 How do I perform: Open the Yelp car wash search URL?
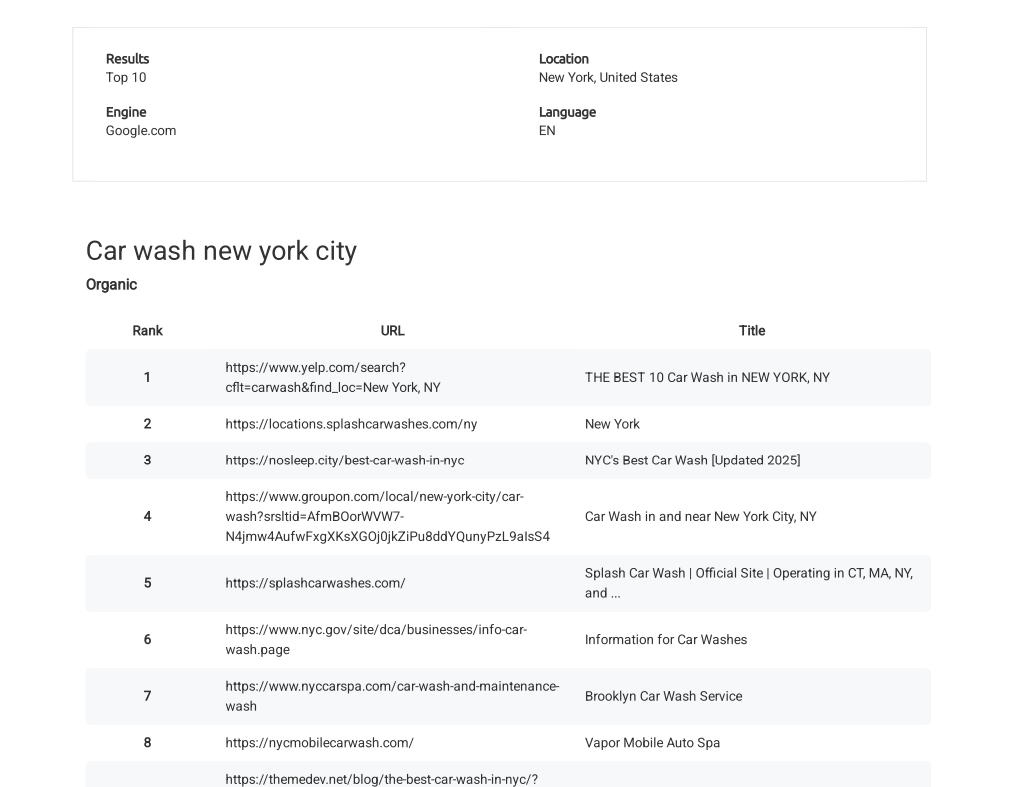point(333,378)
